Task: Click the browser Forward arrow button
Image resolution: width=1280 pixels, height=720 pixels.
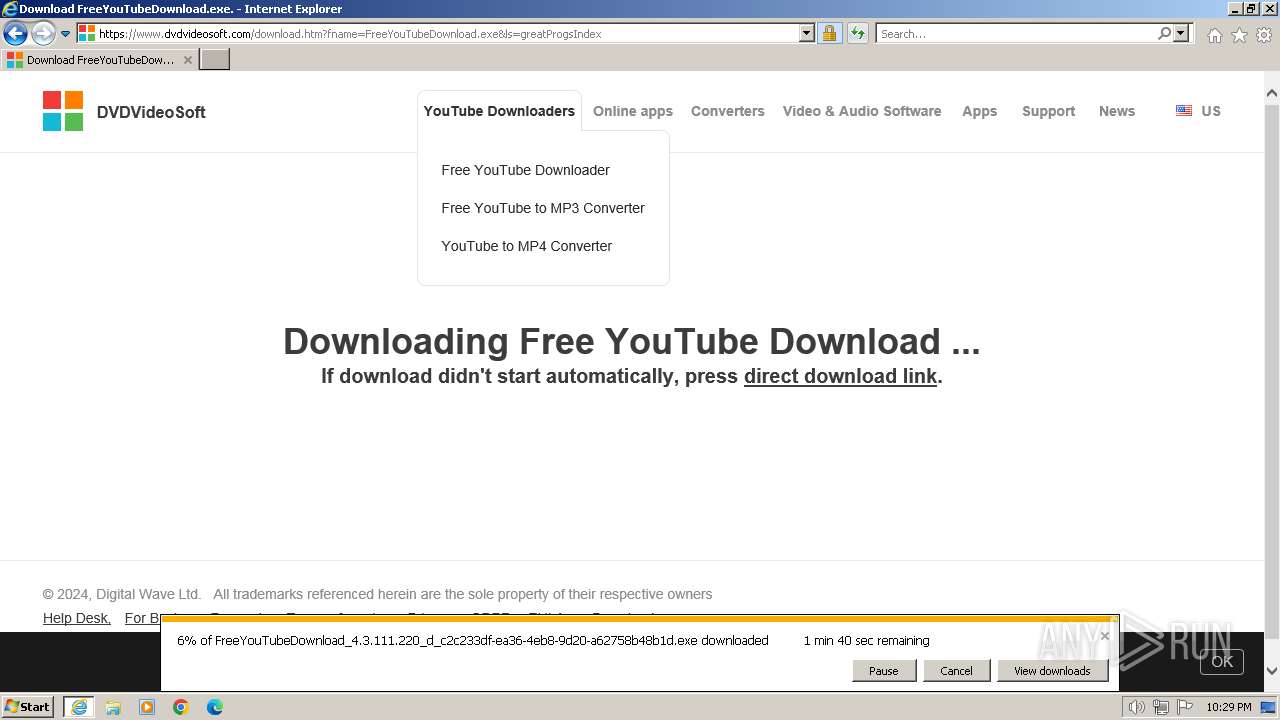Action: [x=43, y=33]
